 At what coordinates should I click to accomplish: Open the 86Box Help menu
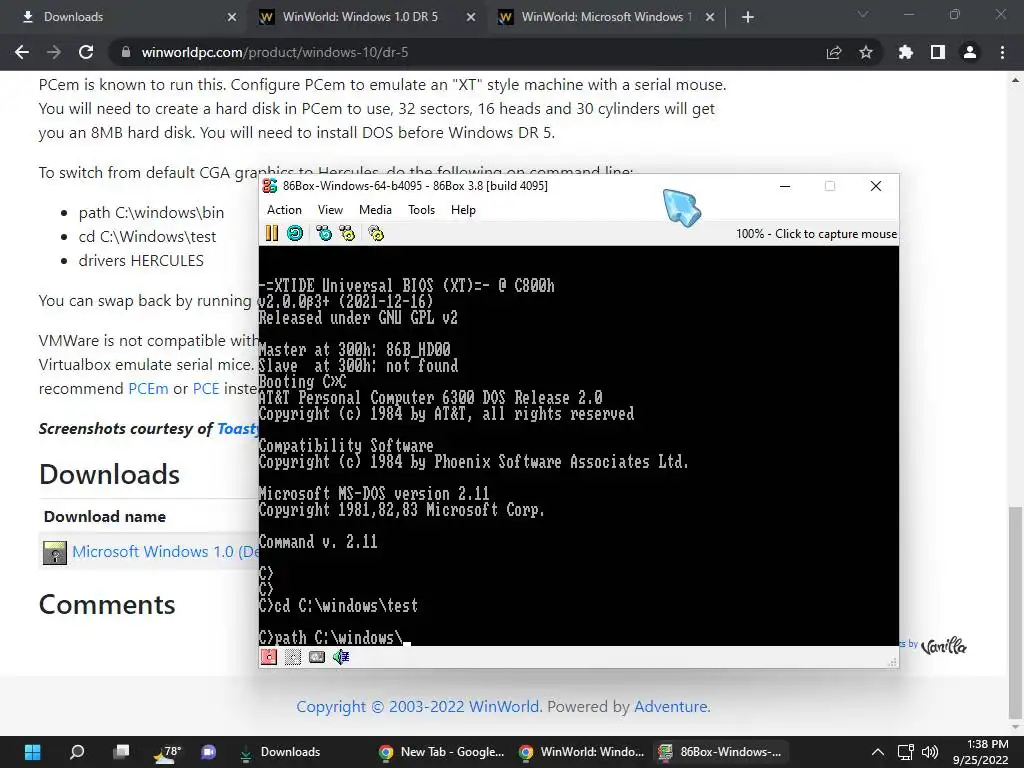463,210
